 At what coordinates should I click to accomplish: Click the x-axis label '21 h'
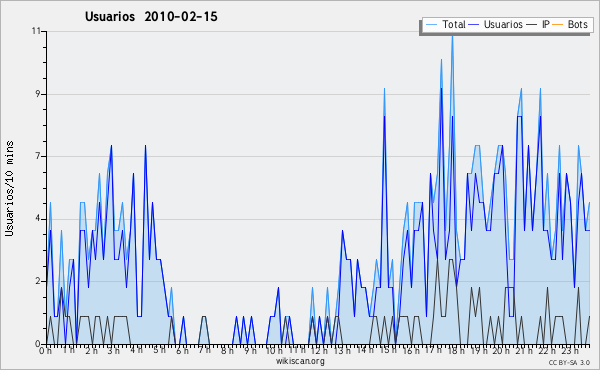pos(524,350)
